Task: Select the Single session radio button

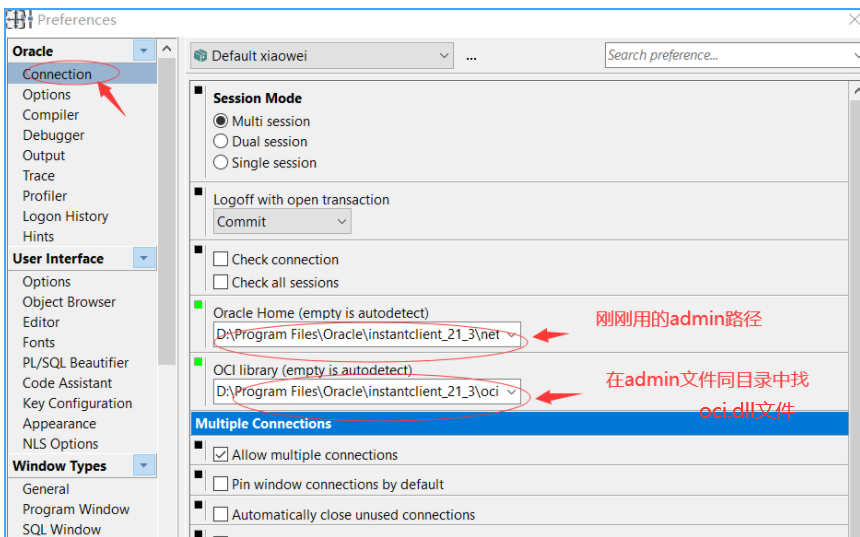Action: click(220, 162)
